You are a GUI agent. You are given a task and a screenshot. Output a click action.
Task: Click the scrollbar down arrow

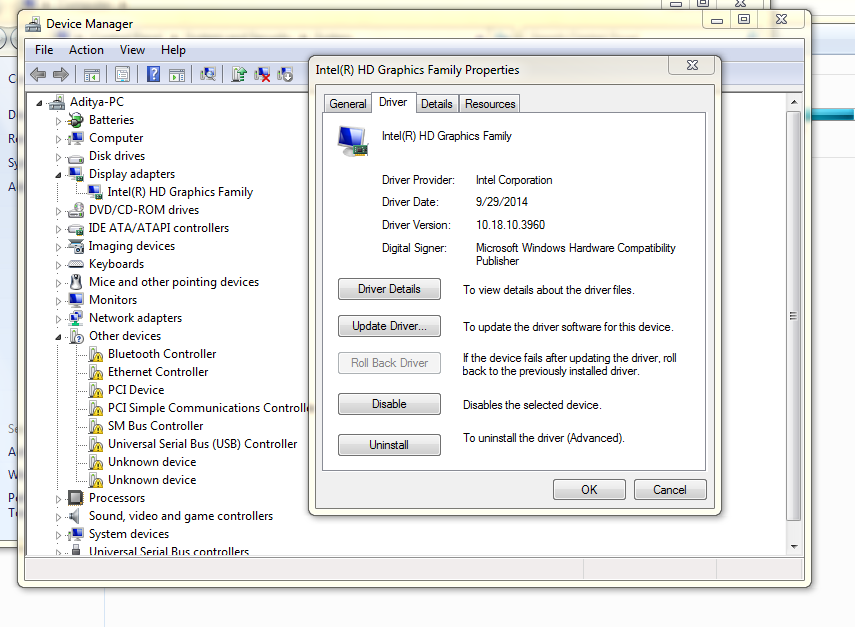tap(794, 546)
